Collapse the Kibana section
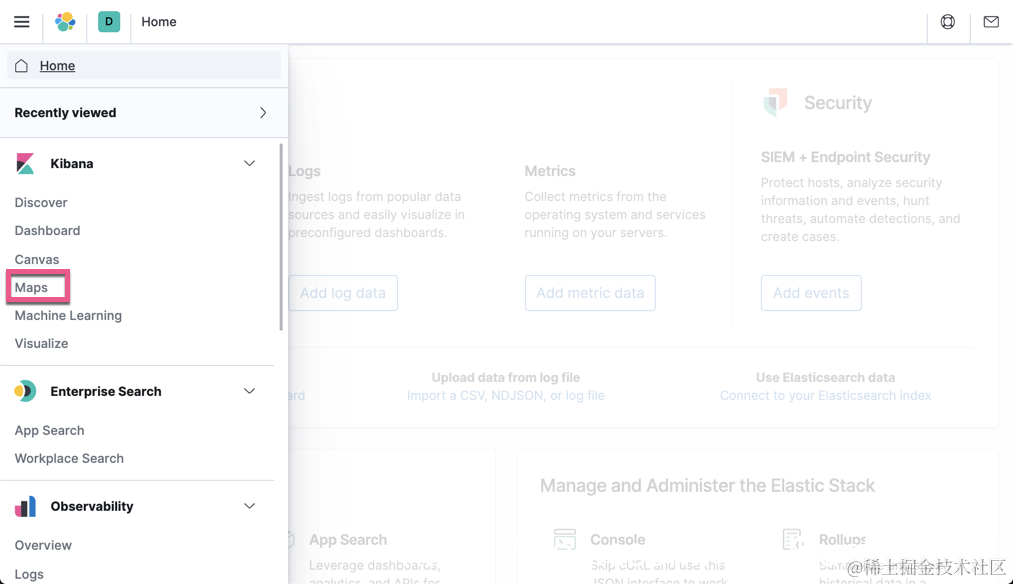The height and width of the screenshot is (584, 1013). click(x=249, y=163)
